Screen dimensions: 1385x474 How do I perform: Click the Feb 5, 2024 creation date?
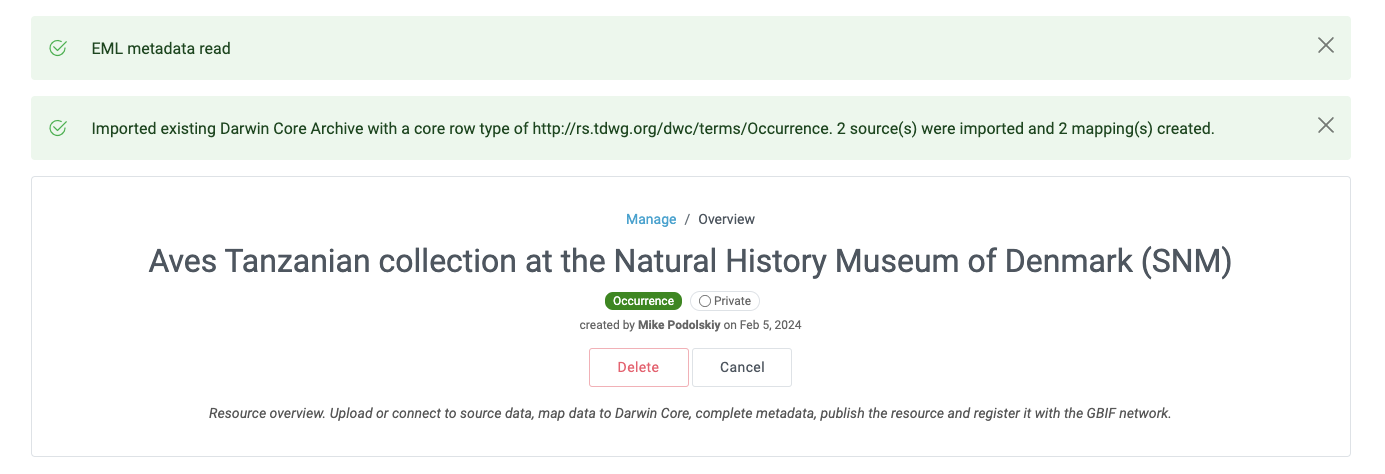point(770,325)
